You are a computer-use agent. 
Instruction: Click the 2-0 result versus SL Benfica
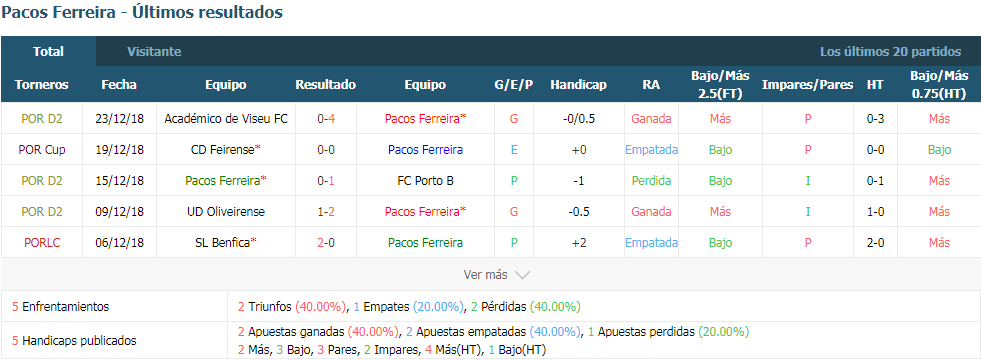point(325,243)
